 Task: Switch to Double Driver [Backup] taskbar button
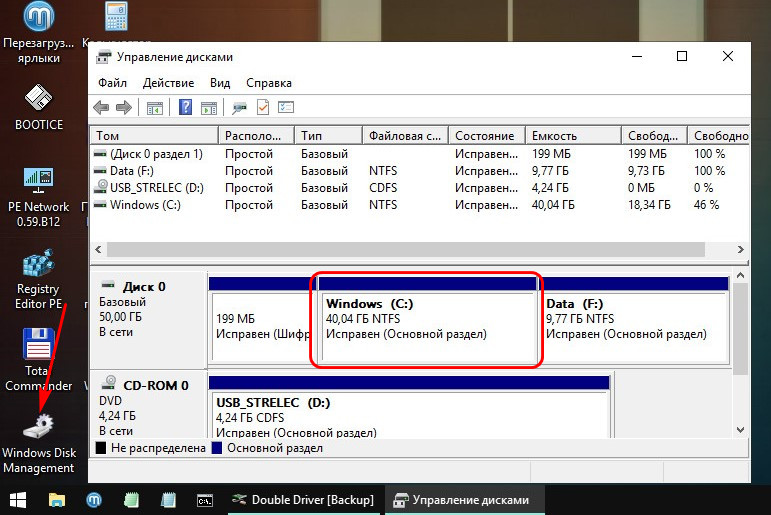pos(303,500)
